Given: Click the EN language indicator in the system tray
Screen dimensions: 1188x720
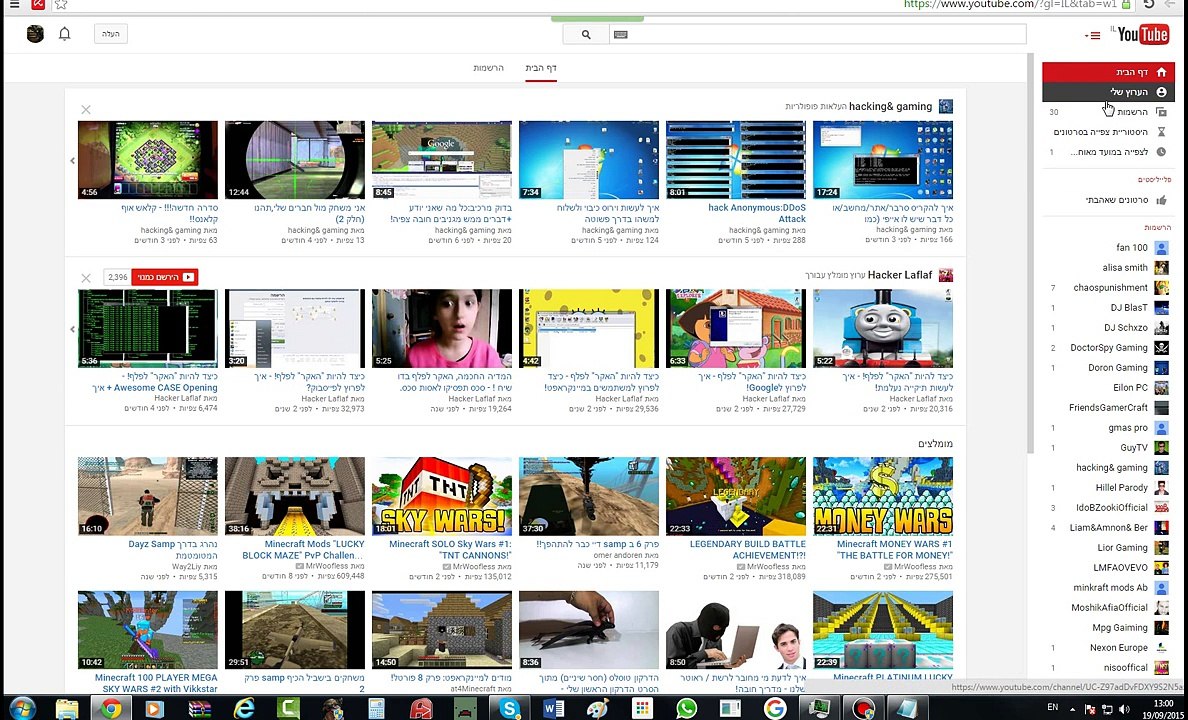Looking at the screenshot, I should (x=1052, y=707).
